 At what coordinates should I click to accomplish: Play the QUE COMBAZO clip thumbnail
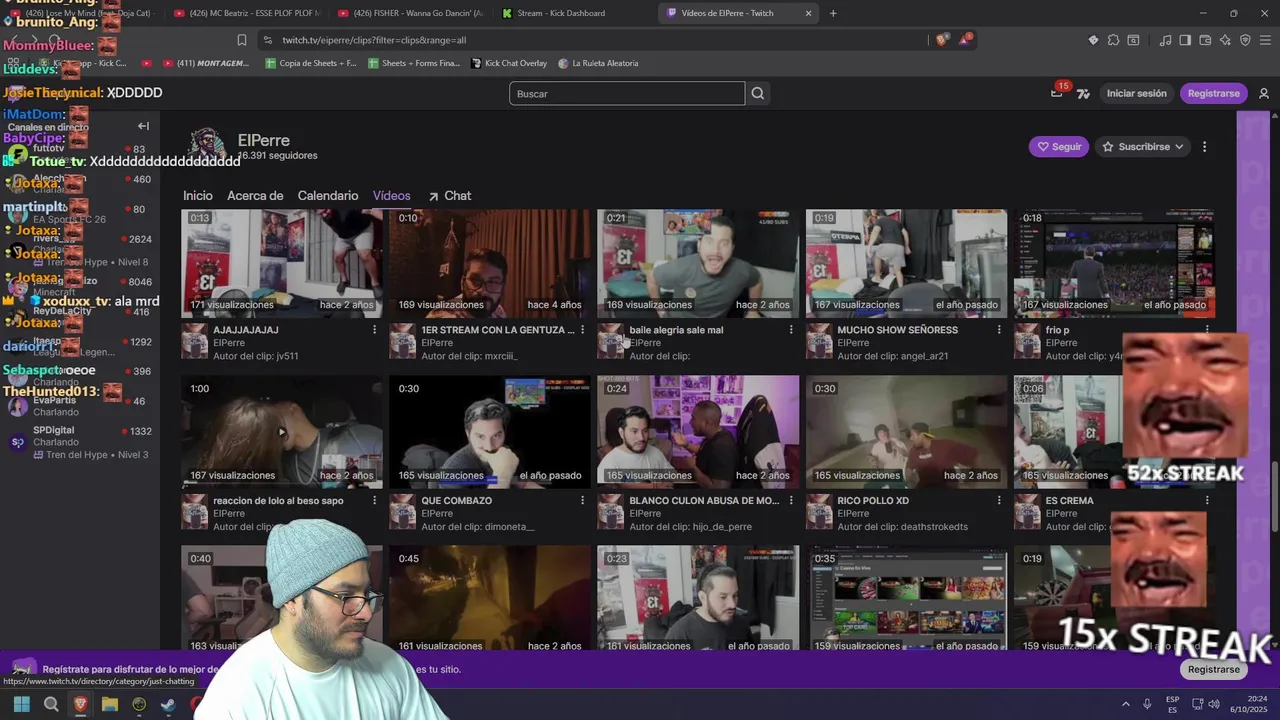tap(490, 432)
